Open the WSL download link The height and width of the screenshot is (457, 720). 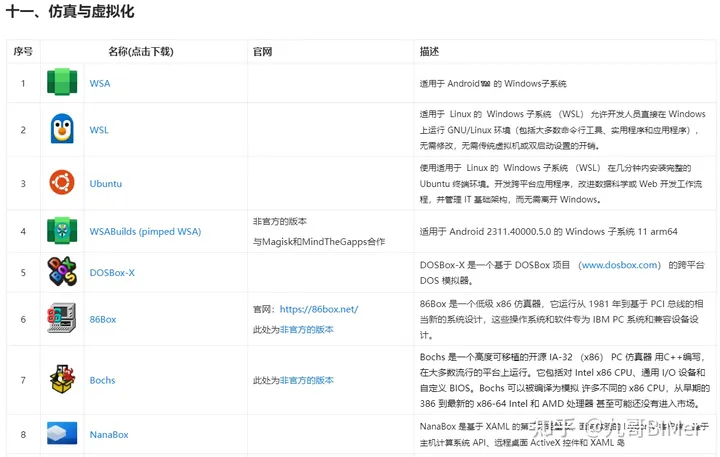[99, 130]
